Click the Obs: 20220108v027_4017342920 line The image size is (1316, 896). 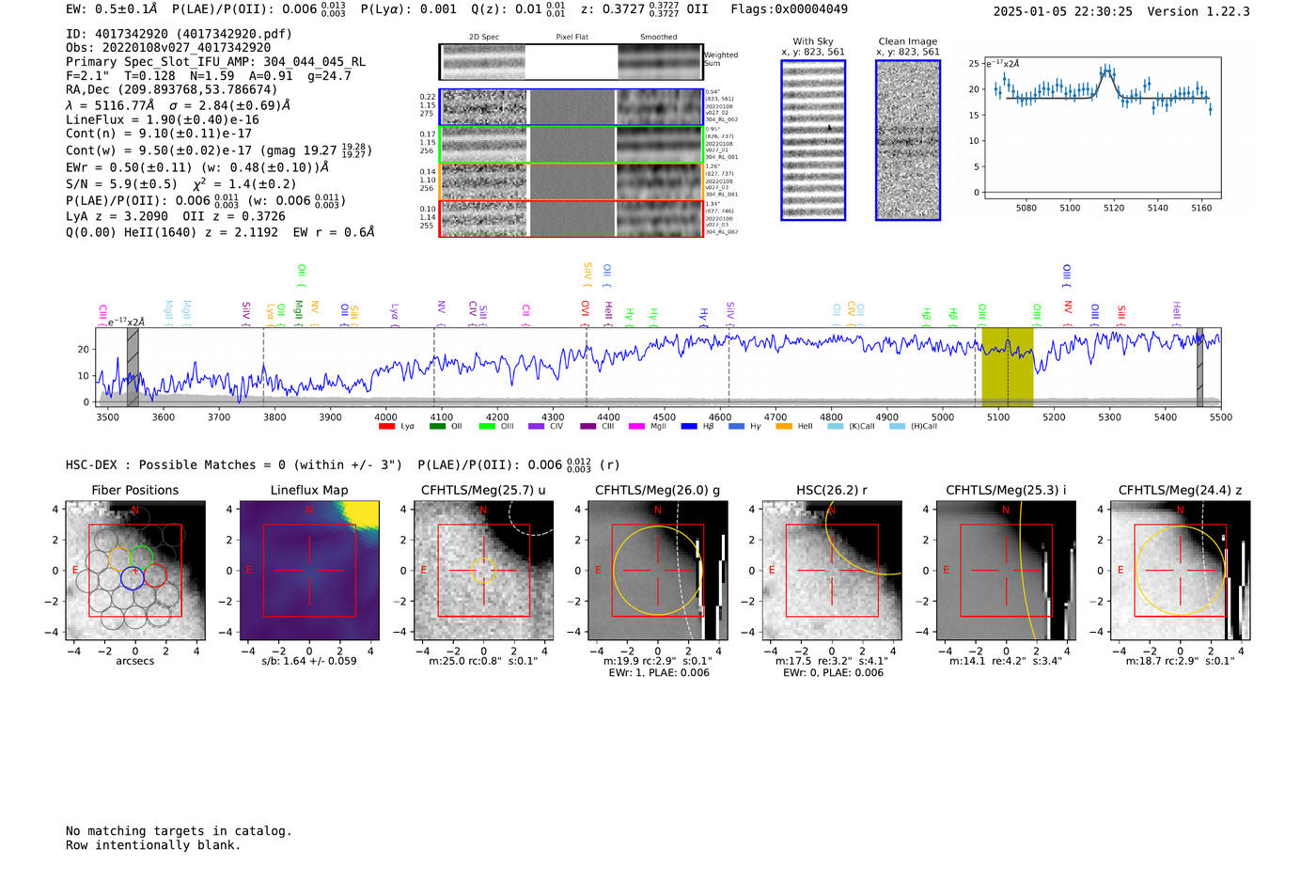(168, 47)
